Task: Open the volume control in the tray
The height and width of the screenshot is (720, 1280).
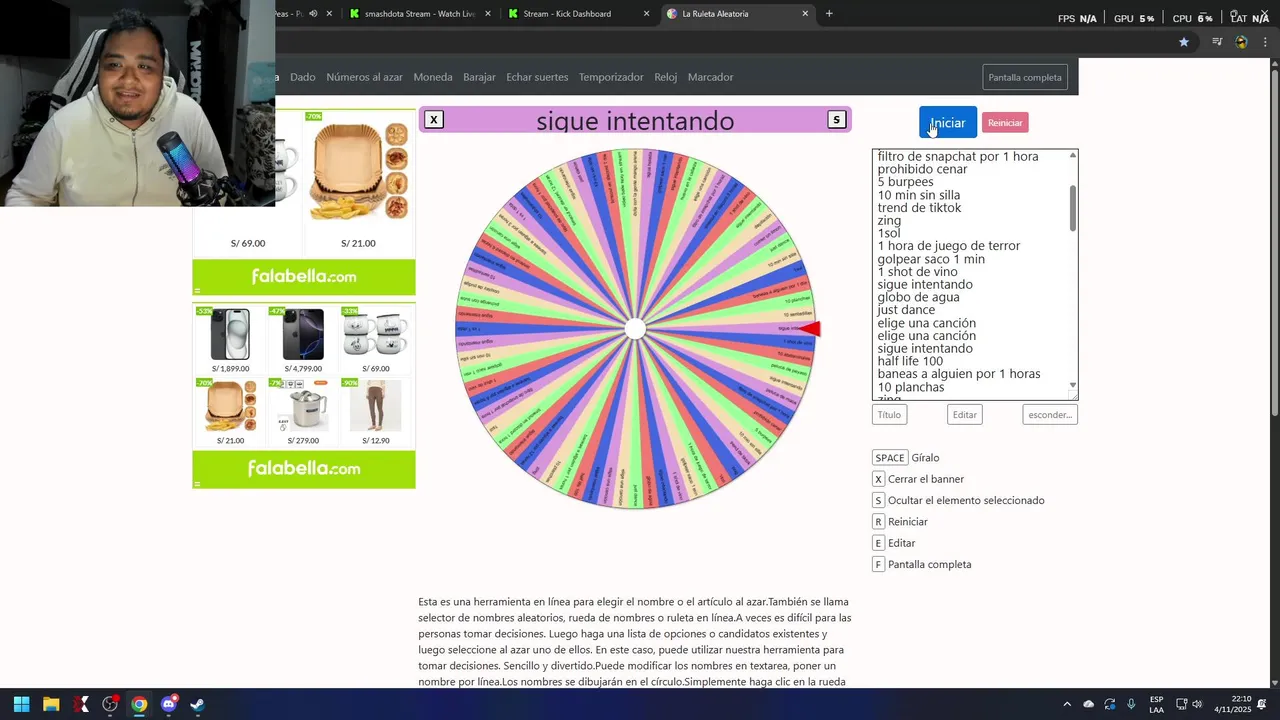Action: (1198, 704)
